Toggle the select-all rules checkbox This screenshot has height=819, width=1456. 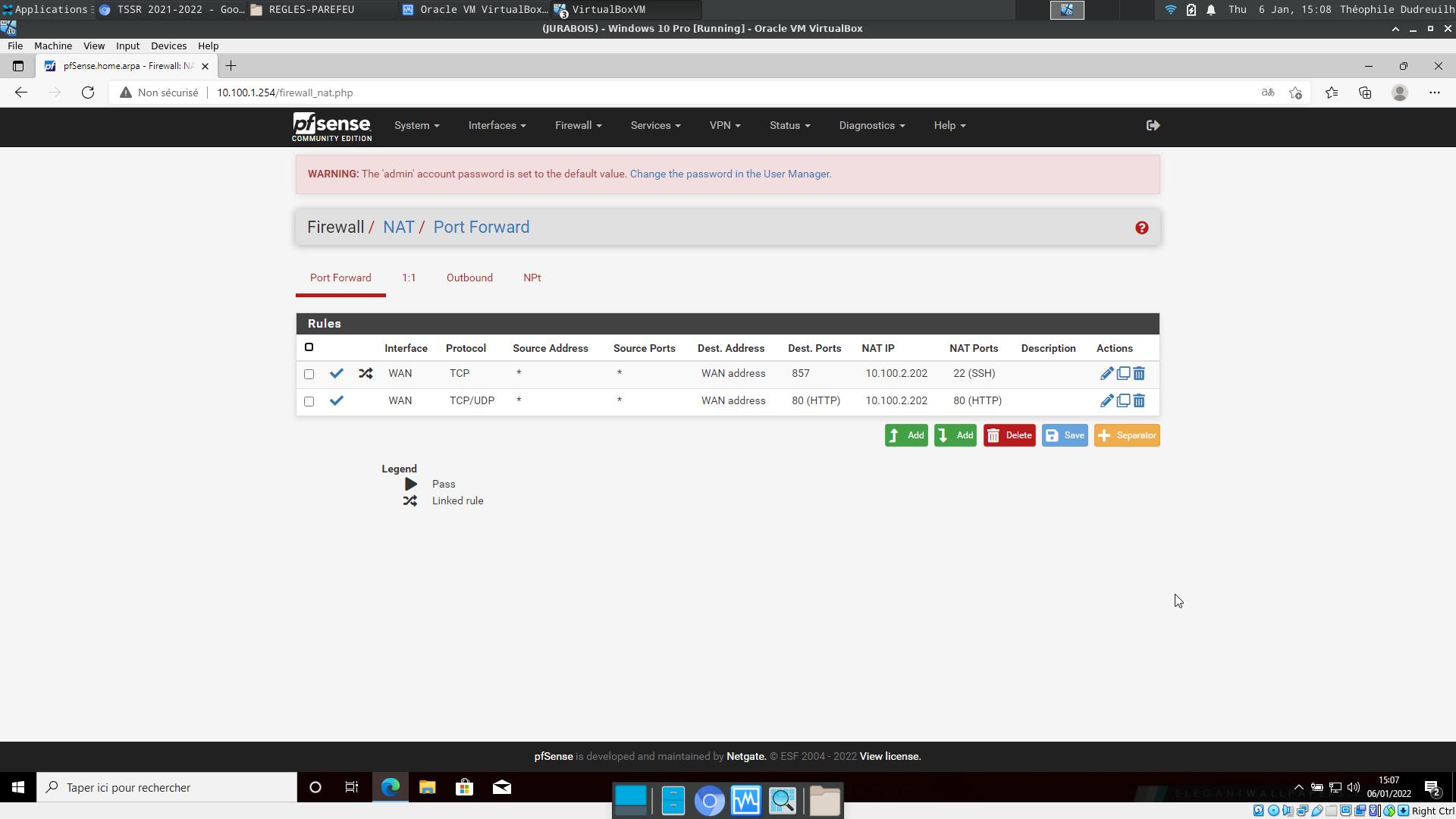[x=309, y=347]
